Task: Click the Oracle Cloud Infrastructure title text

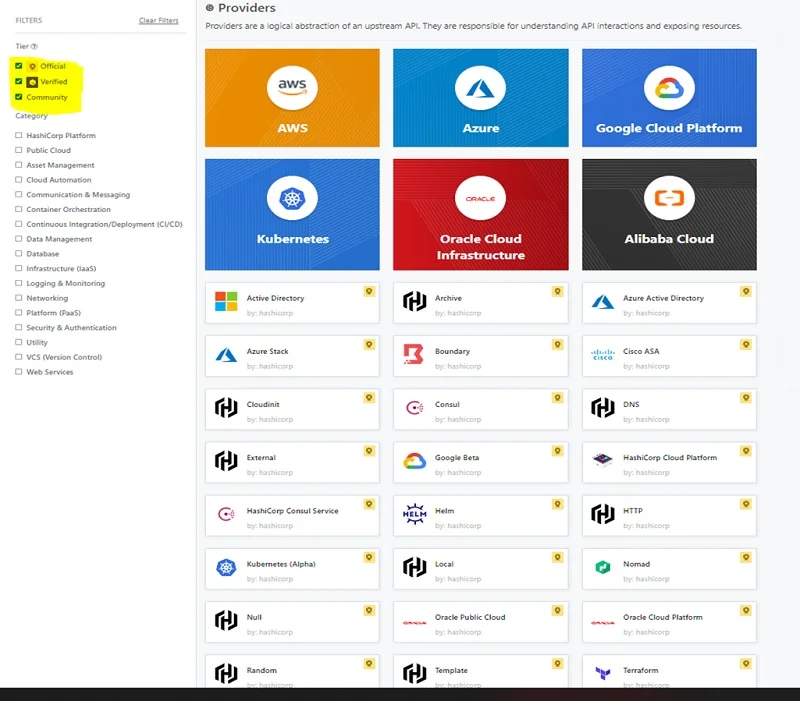Action: click(x=481, y=247)
